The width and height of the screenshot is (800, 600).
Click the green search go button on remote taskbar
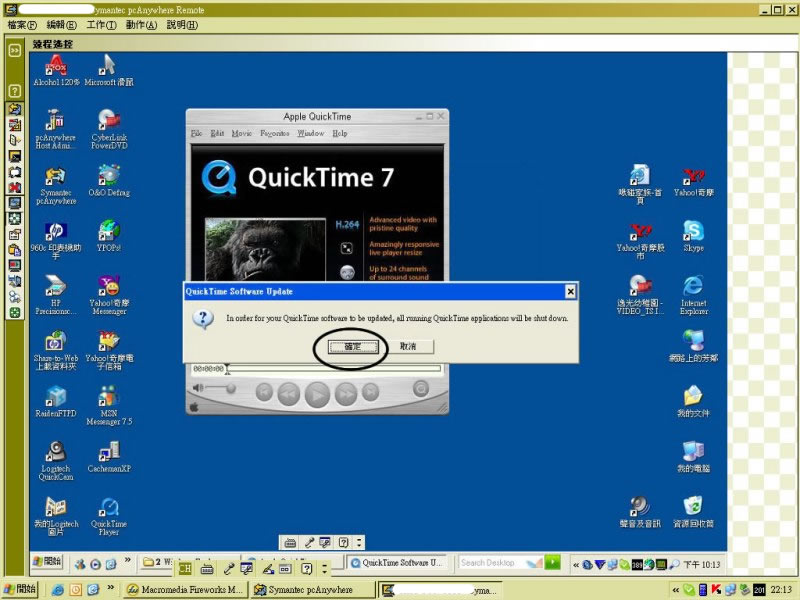tap(553, 563)
